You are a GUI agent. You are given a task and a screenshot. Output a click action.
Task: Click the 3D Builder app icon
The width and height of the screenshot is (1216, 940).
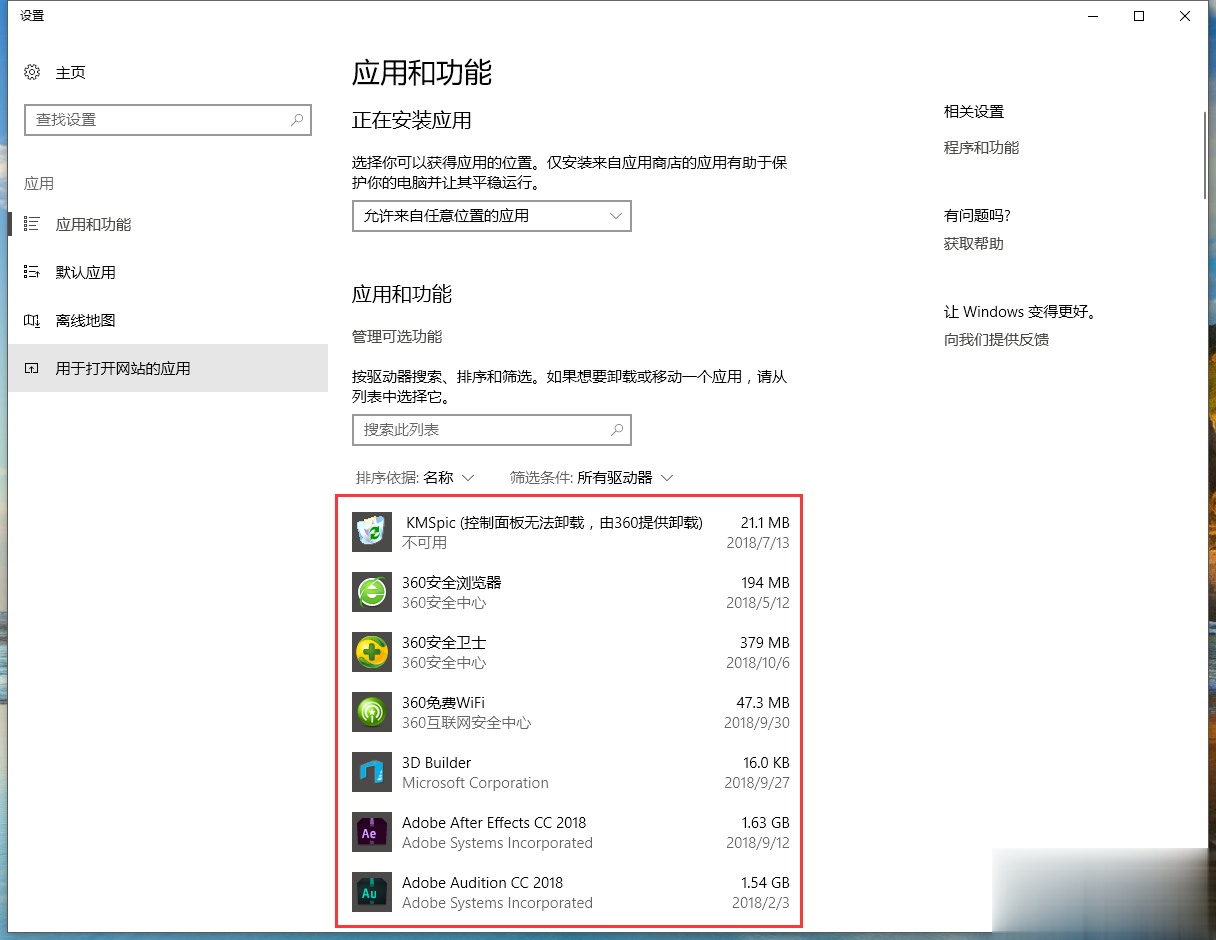click(x=372, y=772)
